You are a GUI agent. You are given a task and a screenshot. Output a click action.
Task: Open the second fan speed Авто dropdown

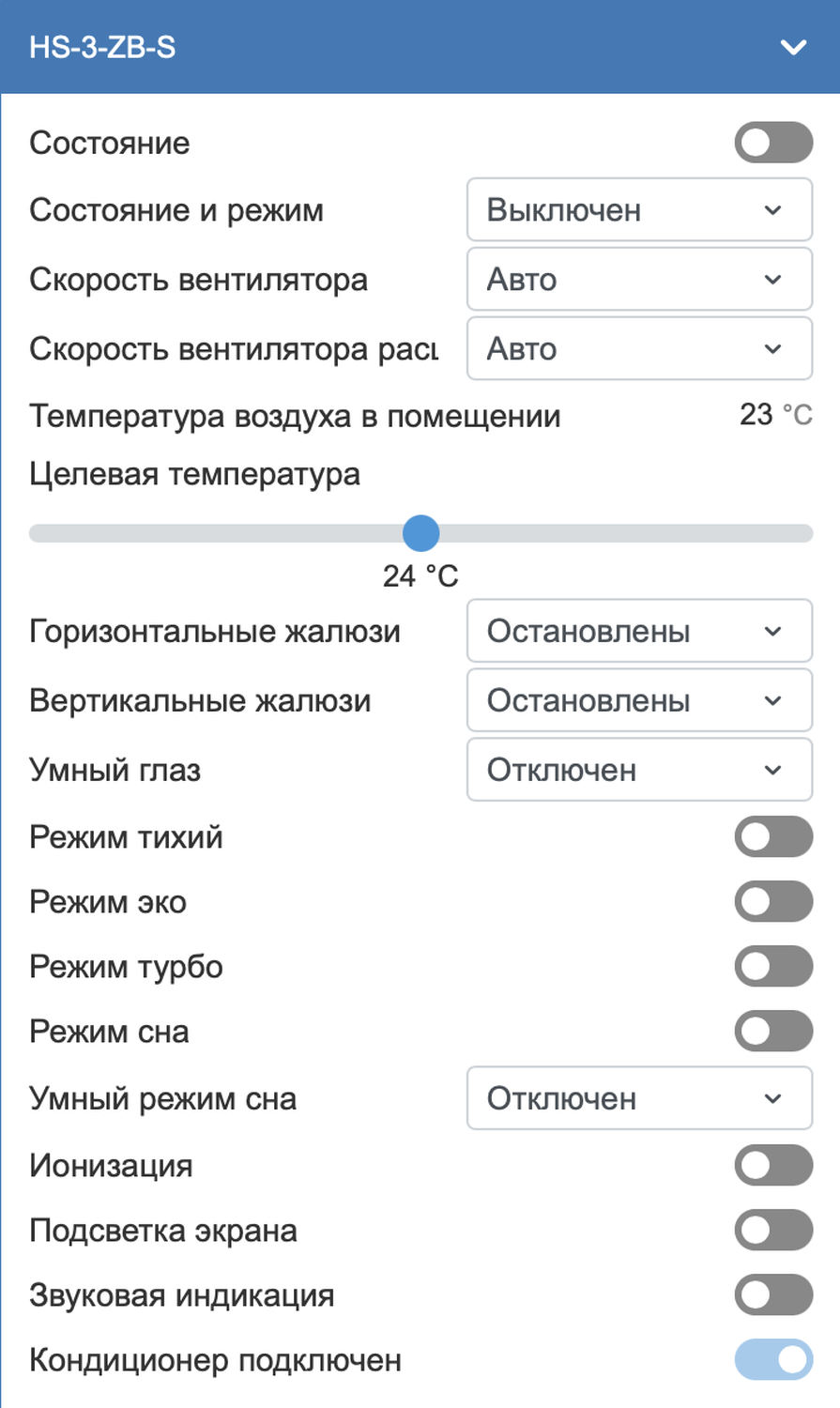(639, 349)
